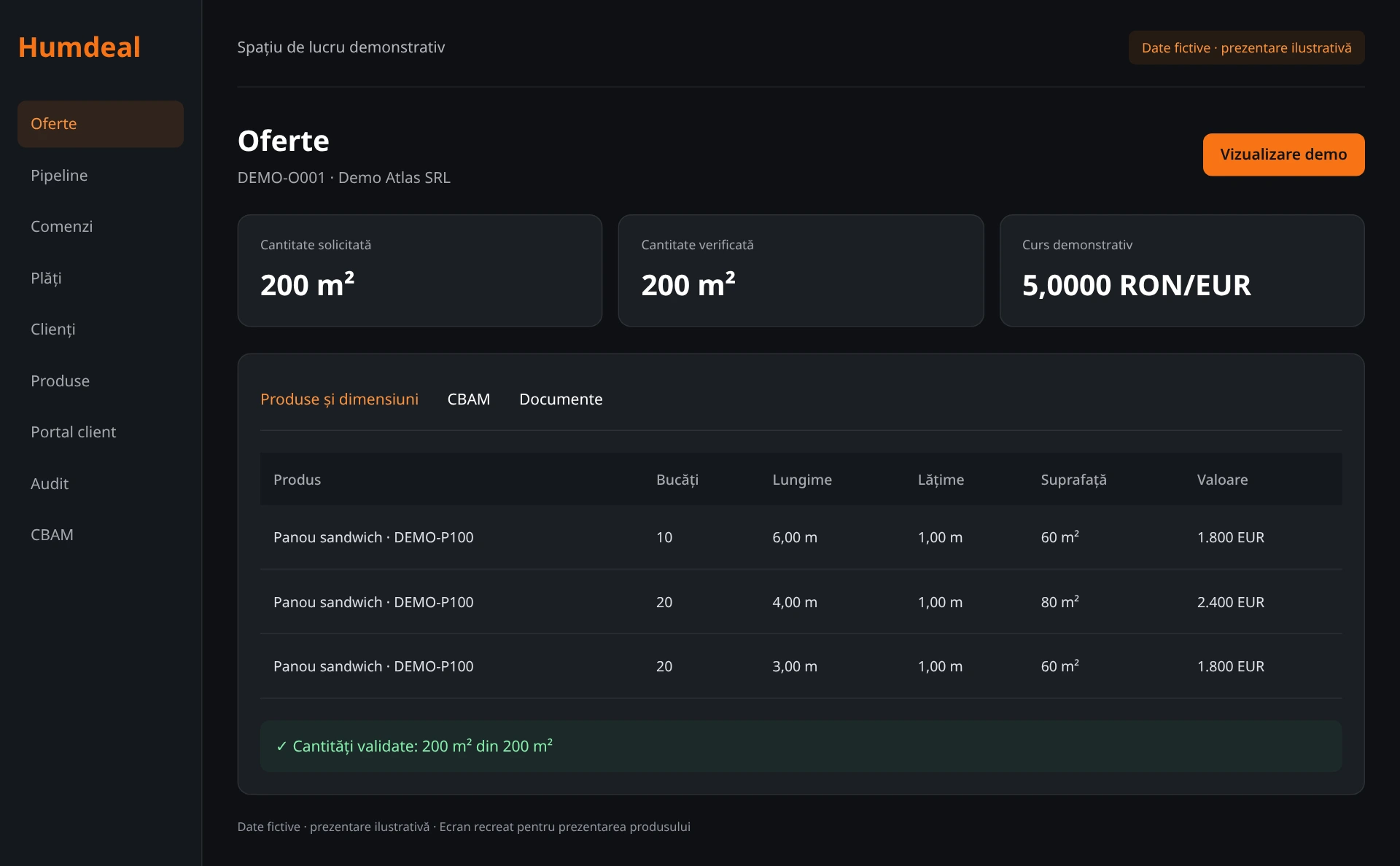Open the Clienți section

(x=101, y=329)
